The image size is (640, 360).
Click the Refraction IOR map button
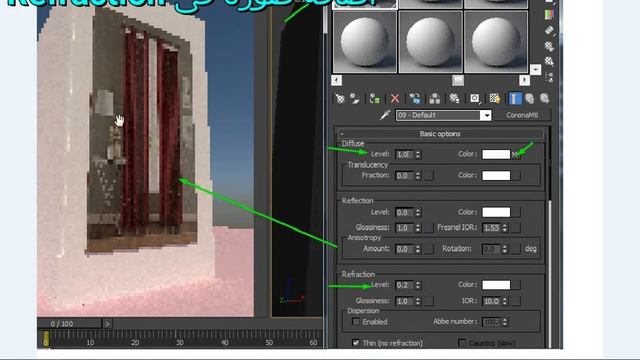tap(516, 301)
